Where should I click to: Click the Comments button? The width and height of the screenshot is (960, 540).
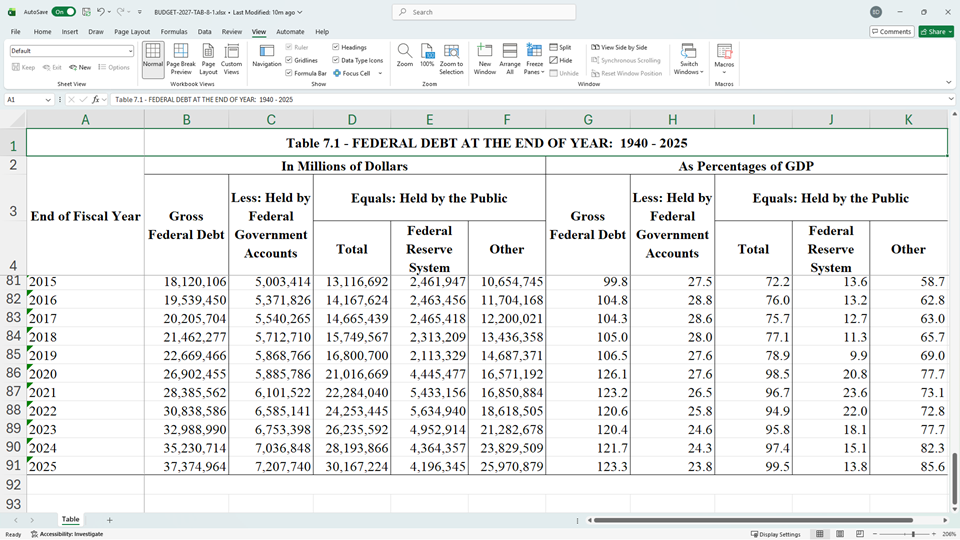pos(890,32)
